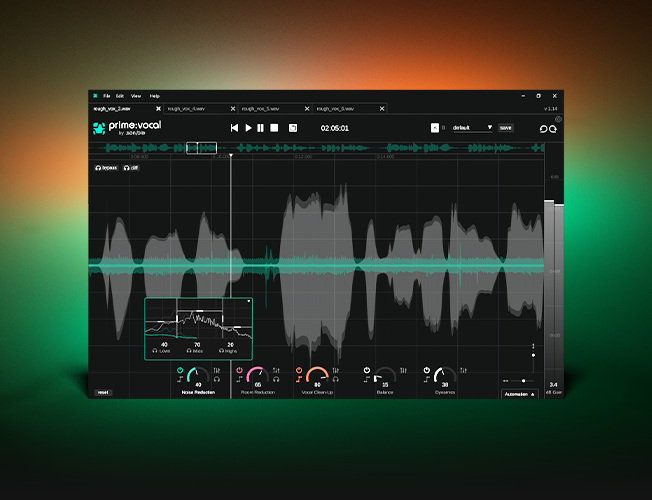Viewport: 652px width, 500px height.
Task: Solo-listen the Room Reduction headphones icon
Action: click(x=276, y=379)
